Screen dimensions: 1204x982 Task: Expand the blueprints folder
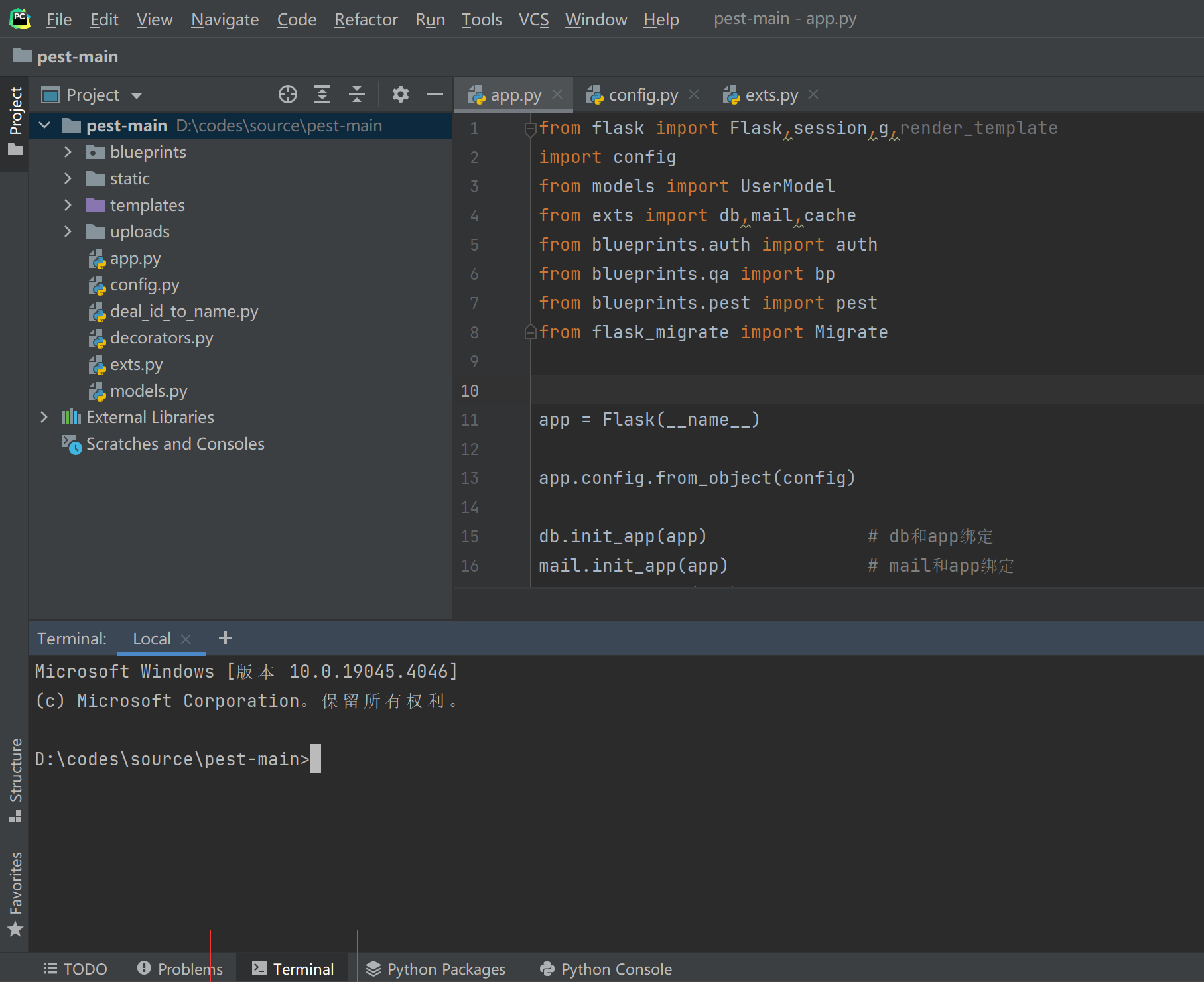click(68, 152)
